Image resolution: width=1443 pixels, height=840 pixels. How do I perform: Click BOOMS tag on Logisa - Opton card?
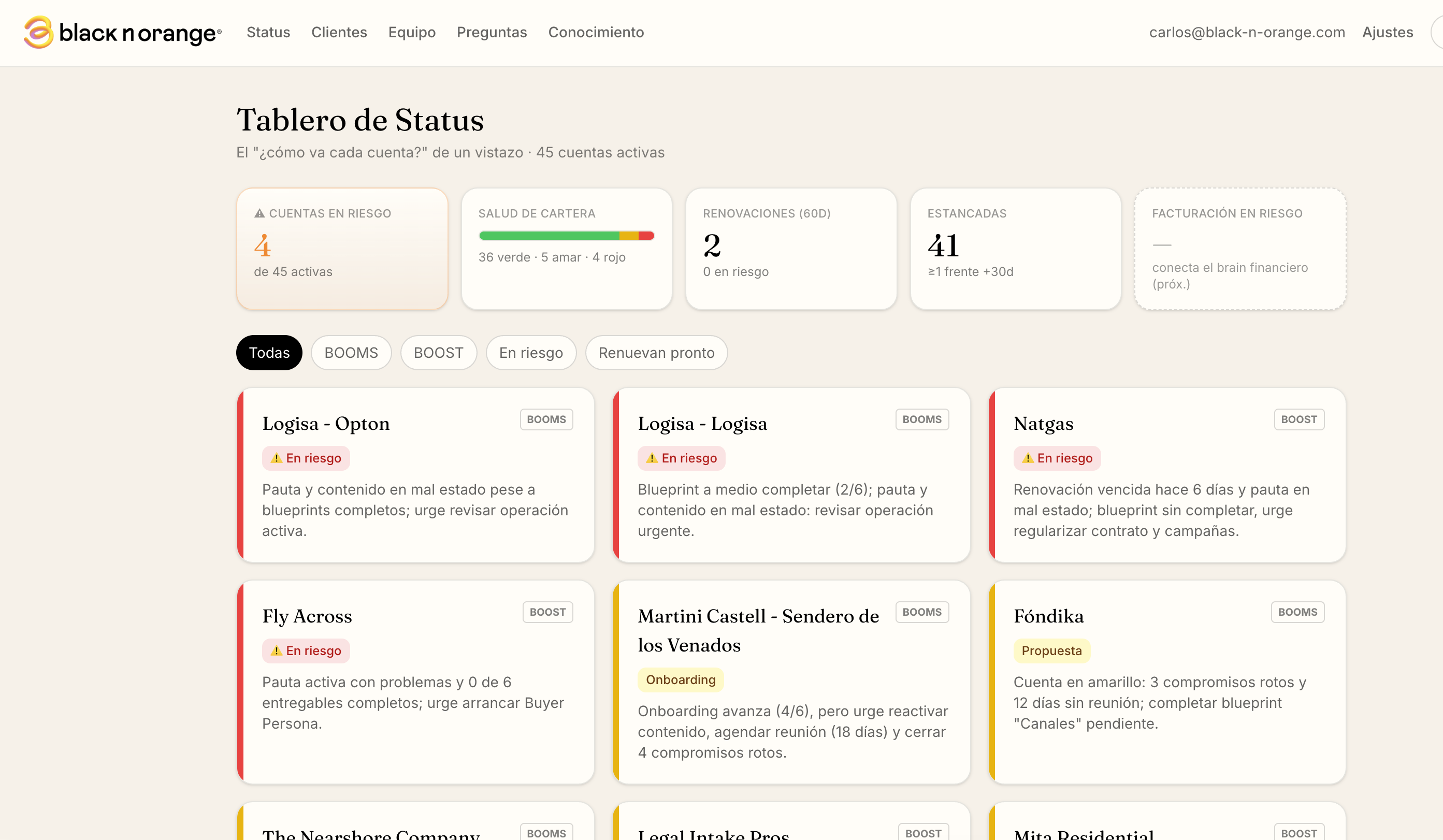point(546,419)
